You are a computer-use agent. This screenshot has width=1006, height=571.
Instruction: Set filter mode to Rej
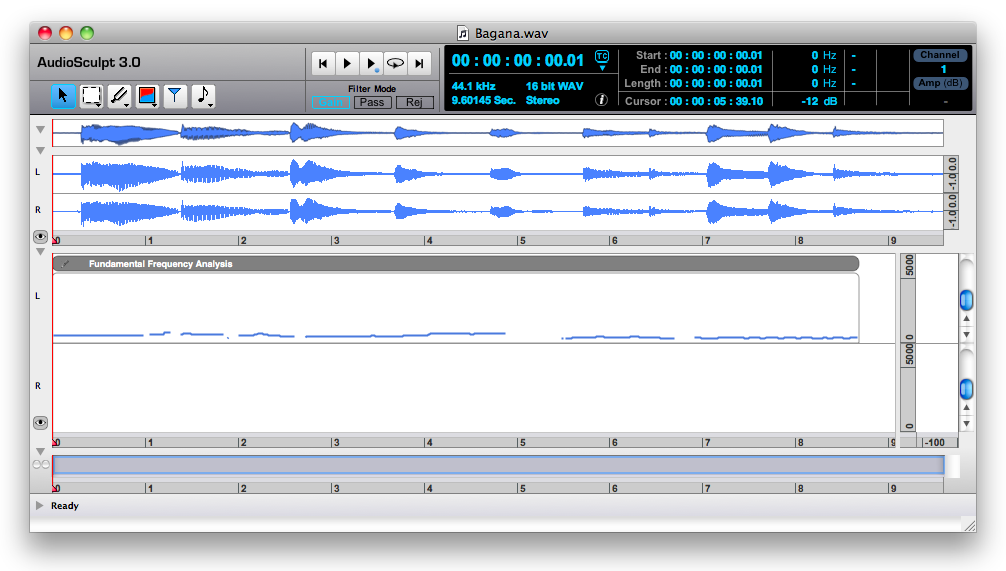click(415, 102)
